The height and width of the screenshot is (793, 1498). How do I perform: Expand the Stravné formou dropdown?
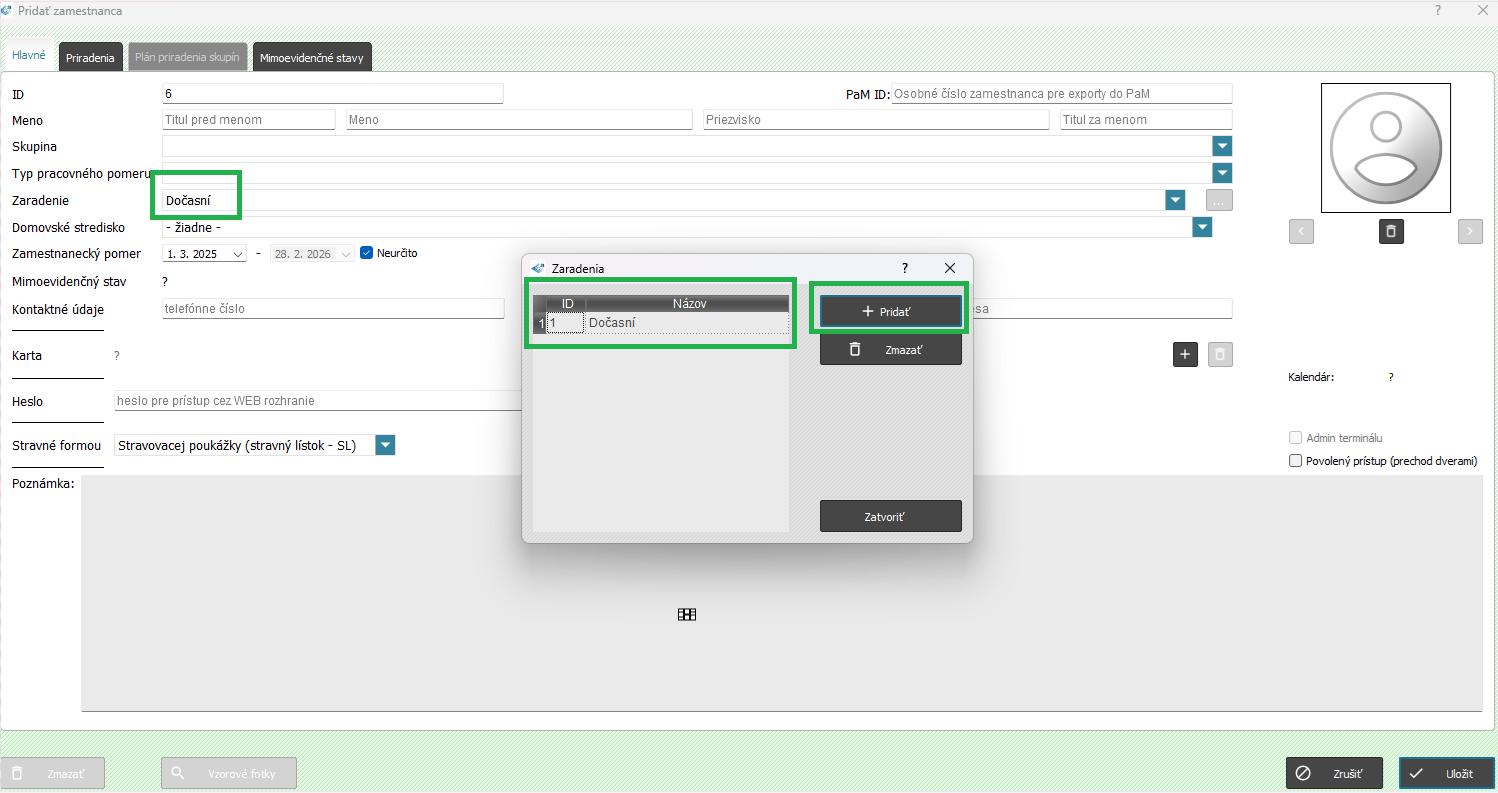click(x=385, y=445)
